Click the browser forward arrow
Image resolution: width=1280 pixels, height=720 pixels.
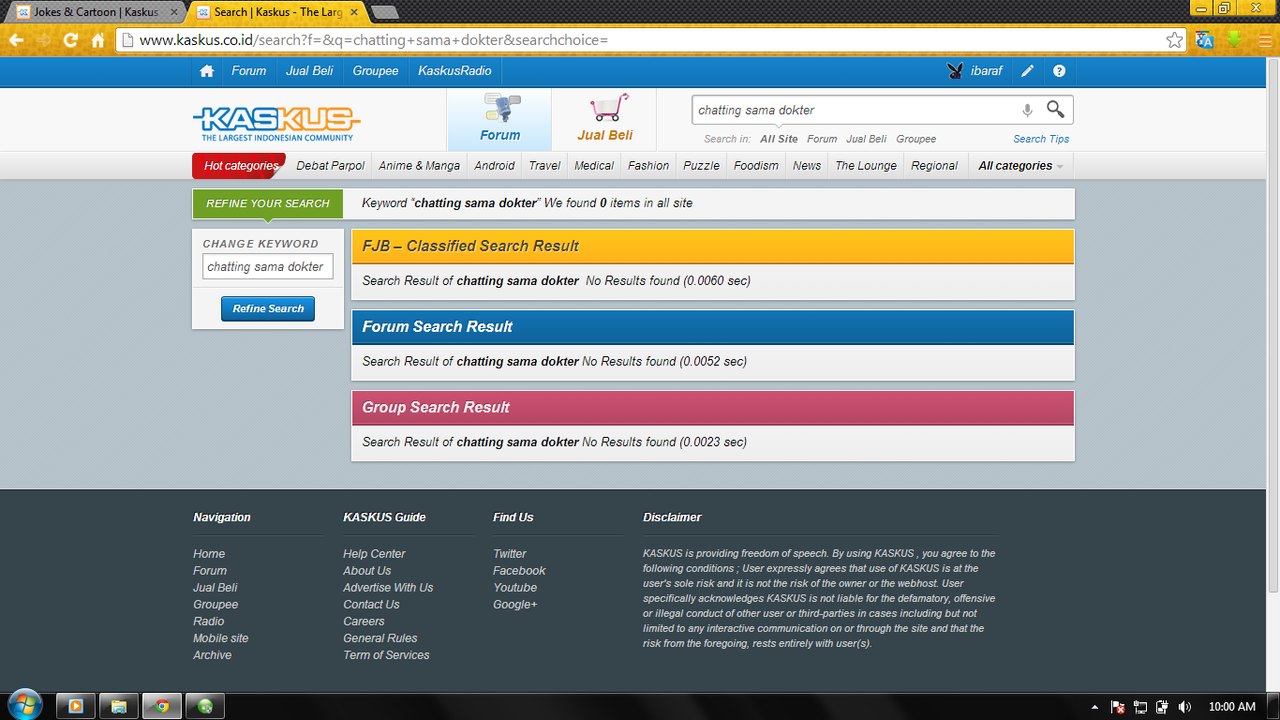pyautogui.click(x=43, y=40)
